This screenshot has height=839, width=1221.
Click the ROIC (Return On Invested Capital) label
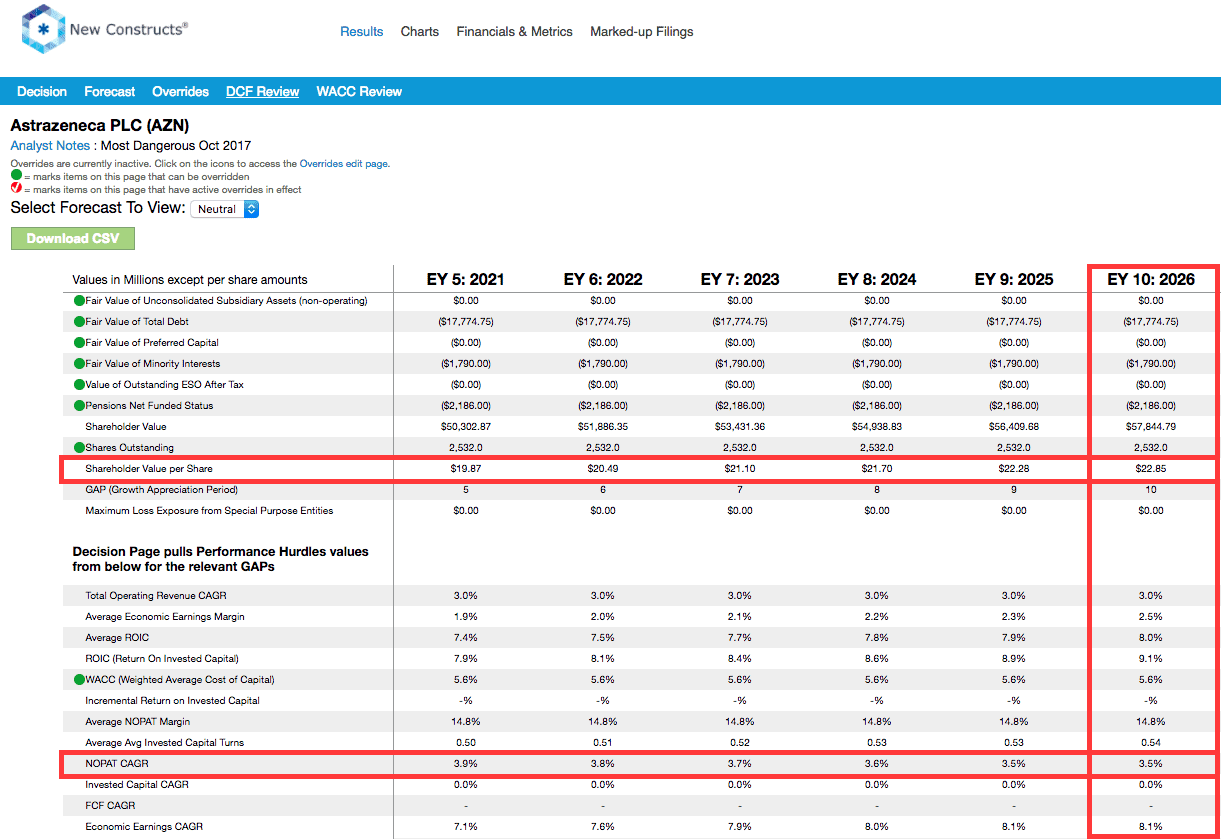162,659
